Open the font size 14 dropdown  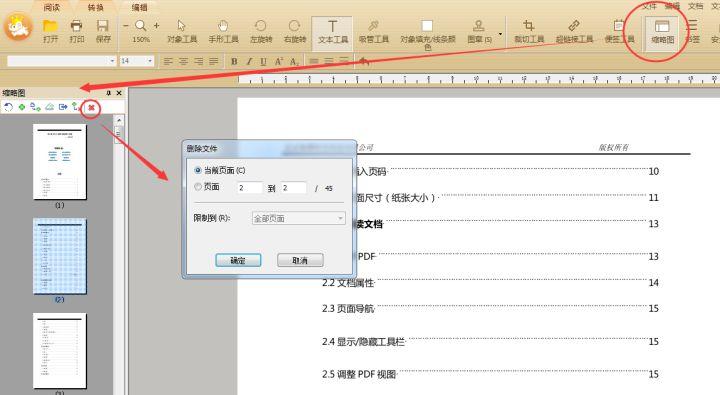pos(150,61)
